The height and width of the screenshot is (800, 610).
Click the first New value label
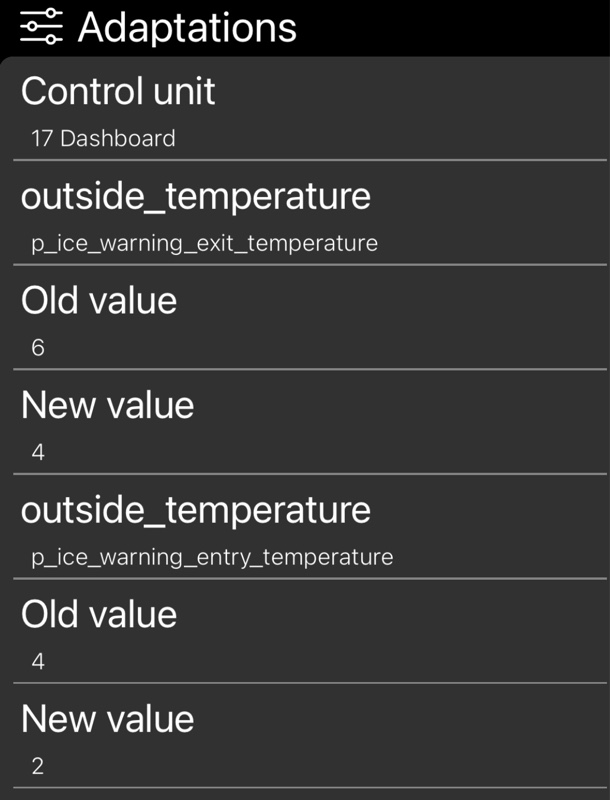tap(108, 405)
